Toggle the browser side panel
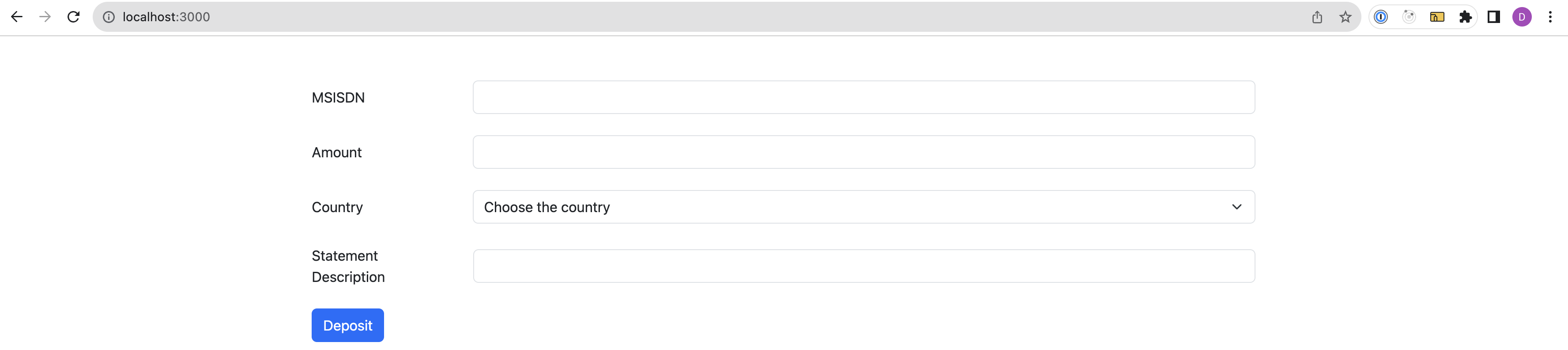The width and height of the screenshot is (1568, 350). point(1494,17)
